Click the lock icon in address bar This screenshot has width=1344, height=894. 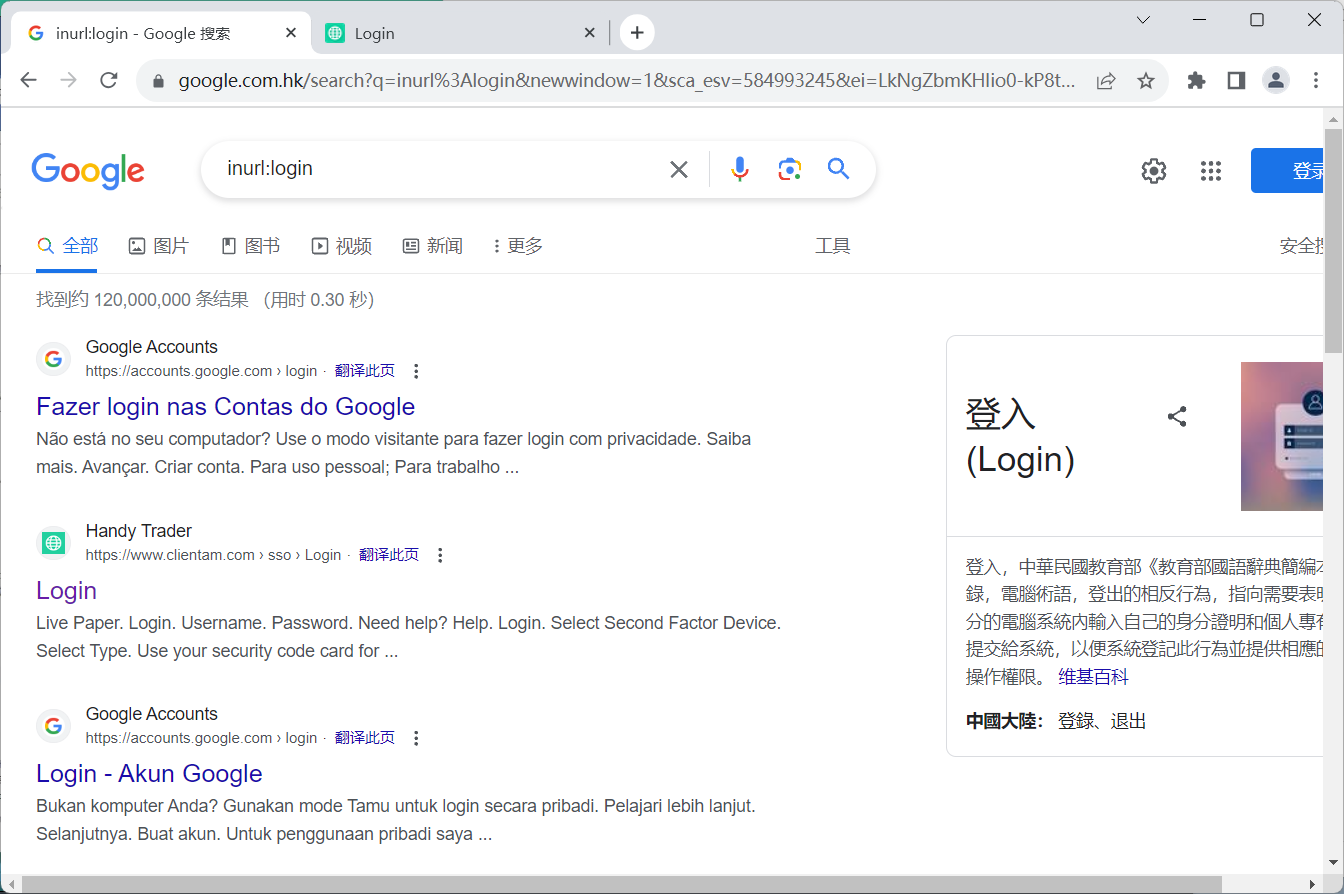[x=157, y=81]
